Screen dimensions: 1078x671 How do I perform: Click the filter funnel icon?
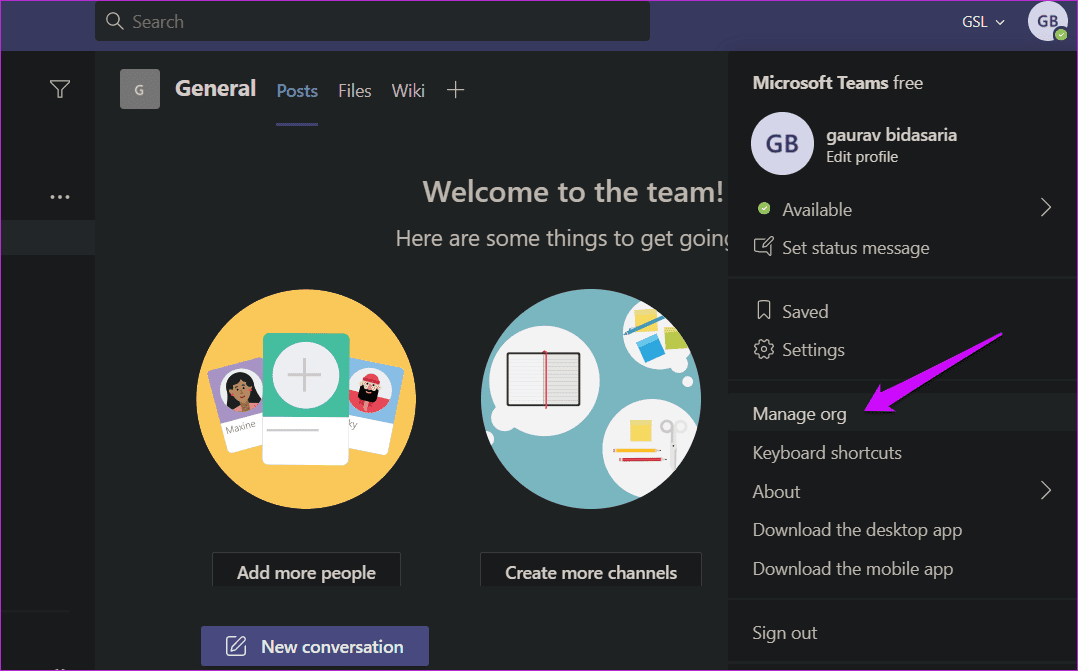[x=60, y=89]
